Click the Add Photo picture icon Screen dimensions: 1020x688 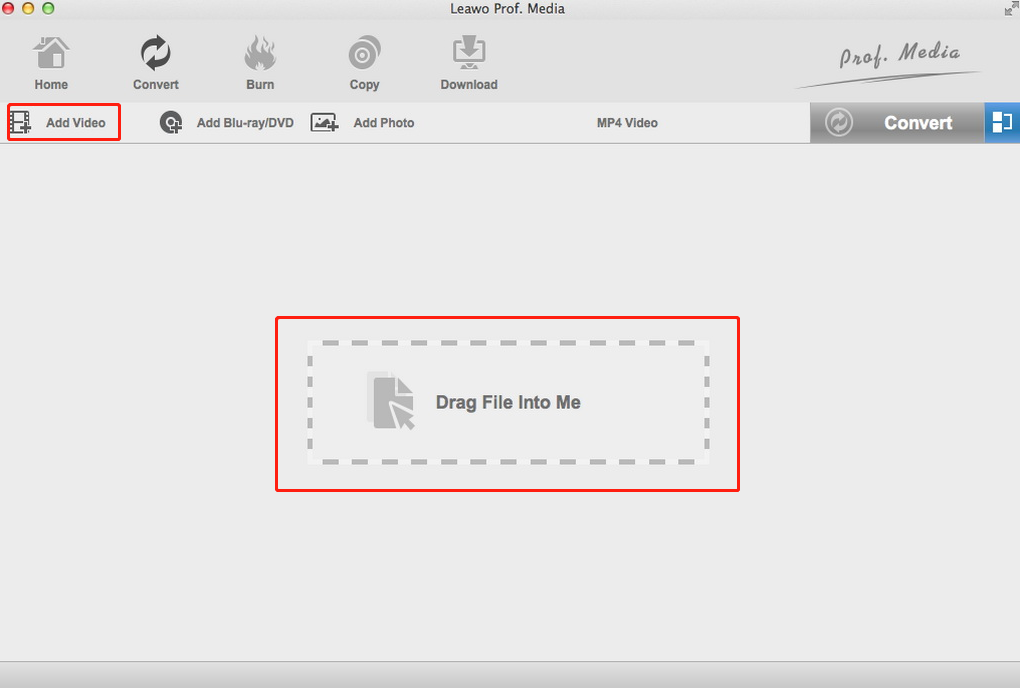tap(324, 122)
